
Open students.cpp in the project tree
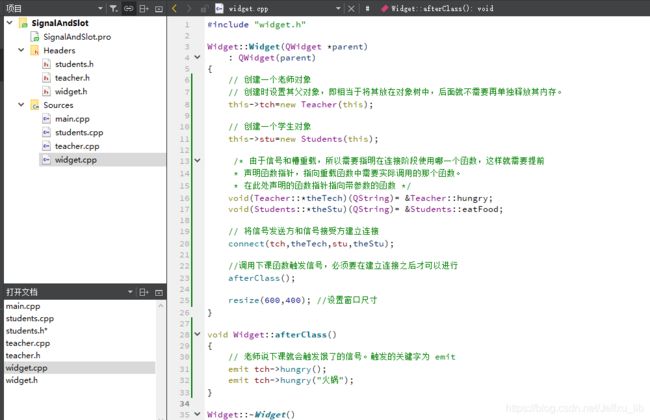[79, 132]
